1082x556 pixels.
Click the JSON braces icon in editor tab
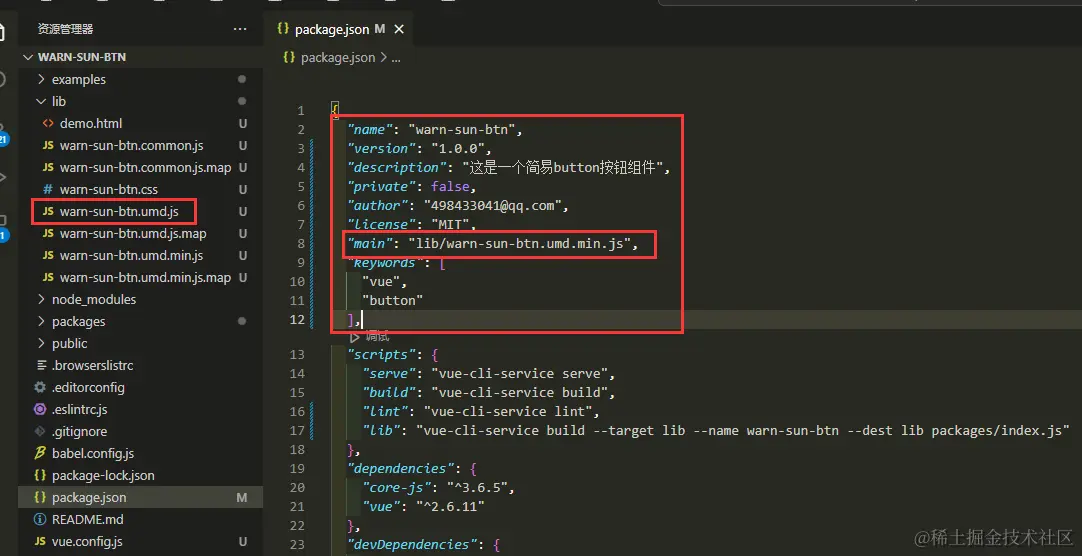282,29
